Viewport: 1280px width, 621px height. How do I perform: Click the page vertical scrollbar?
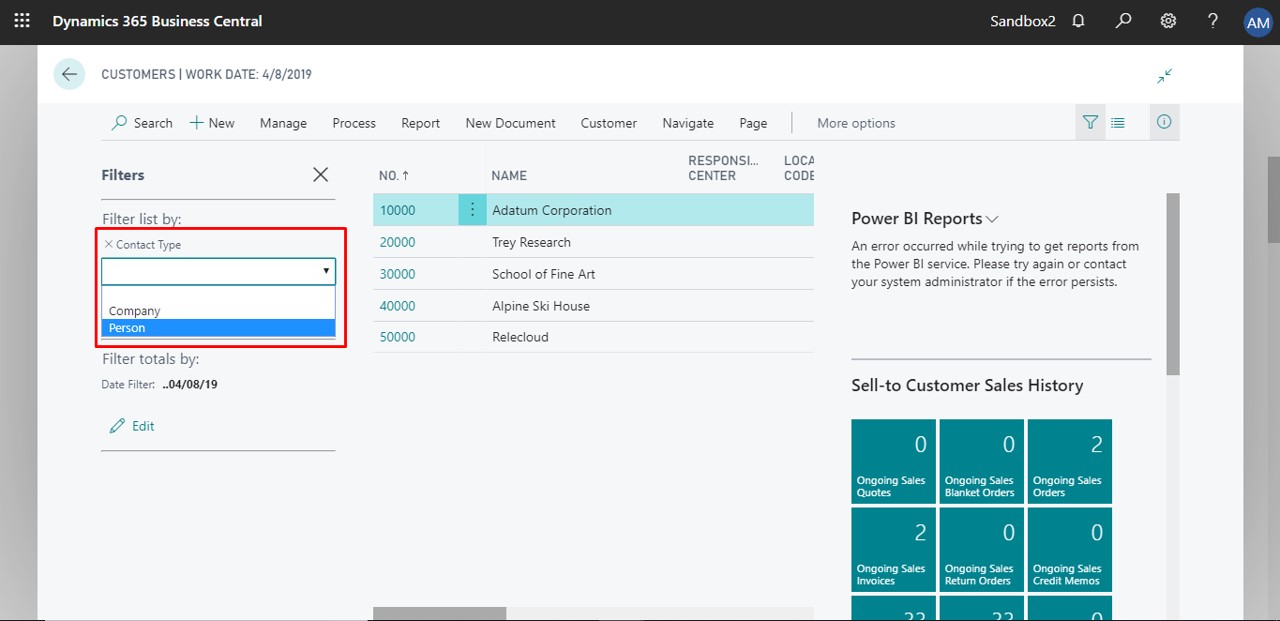[1273, 200]
